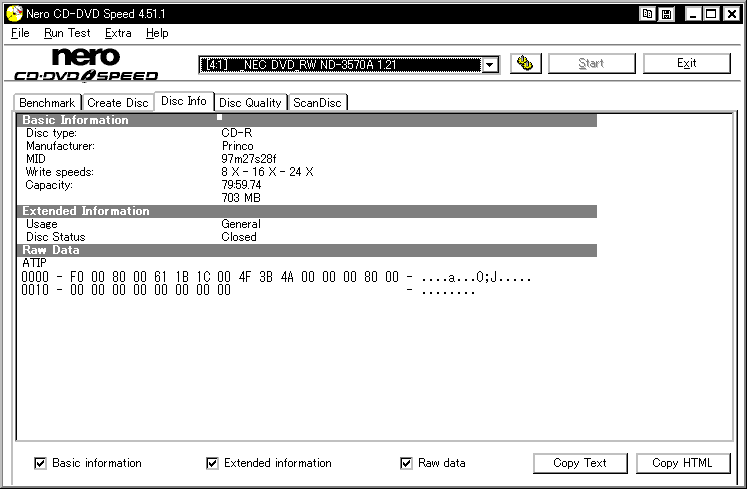Click the copy icon in the title bar
This screenshot has height=489, width=747.
pos(647,14)
